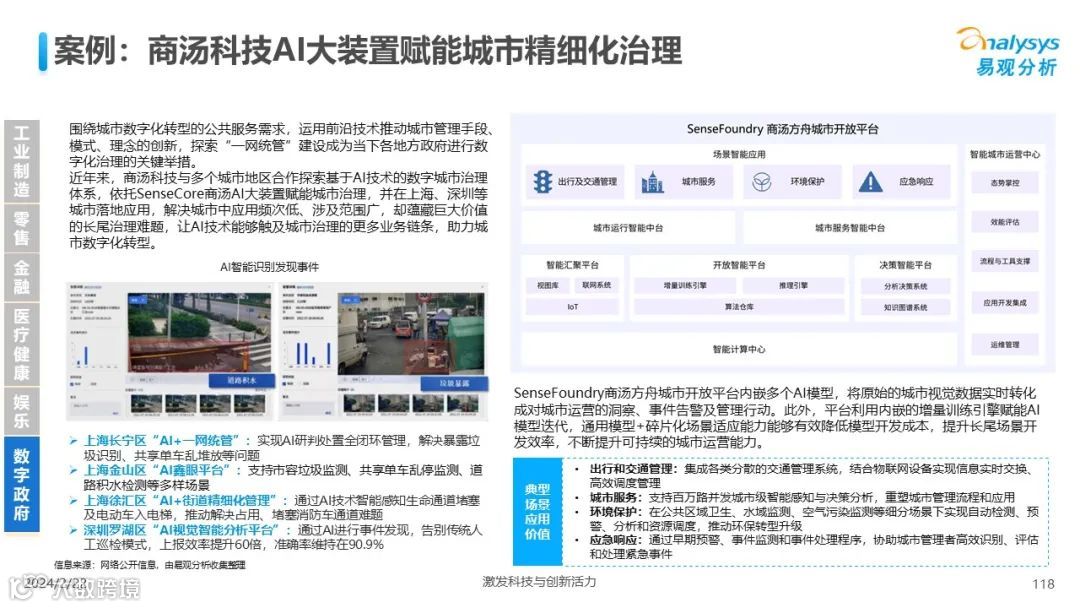Select the 医疗健康 sidebar tab
The width and height of the screenshot is (1080, 608).
[x=21, y=344]
